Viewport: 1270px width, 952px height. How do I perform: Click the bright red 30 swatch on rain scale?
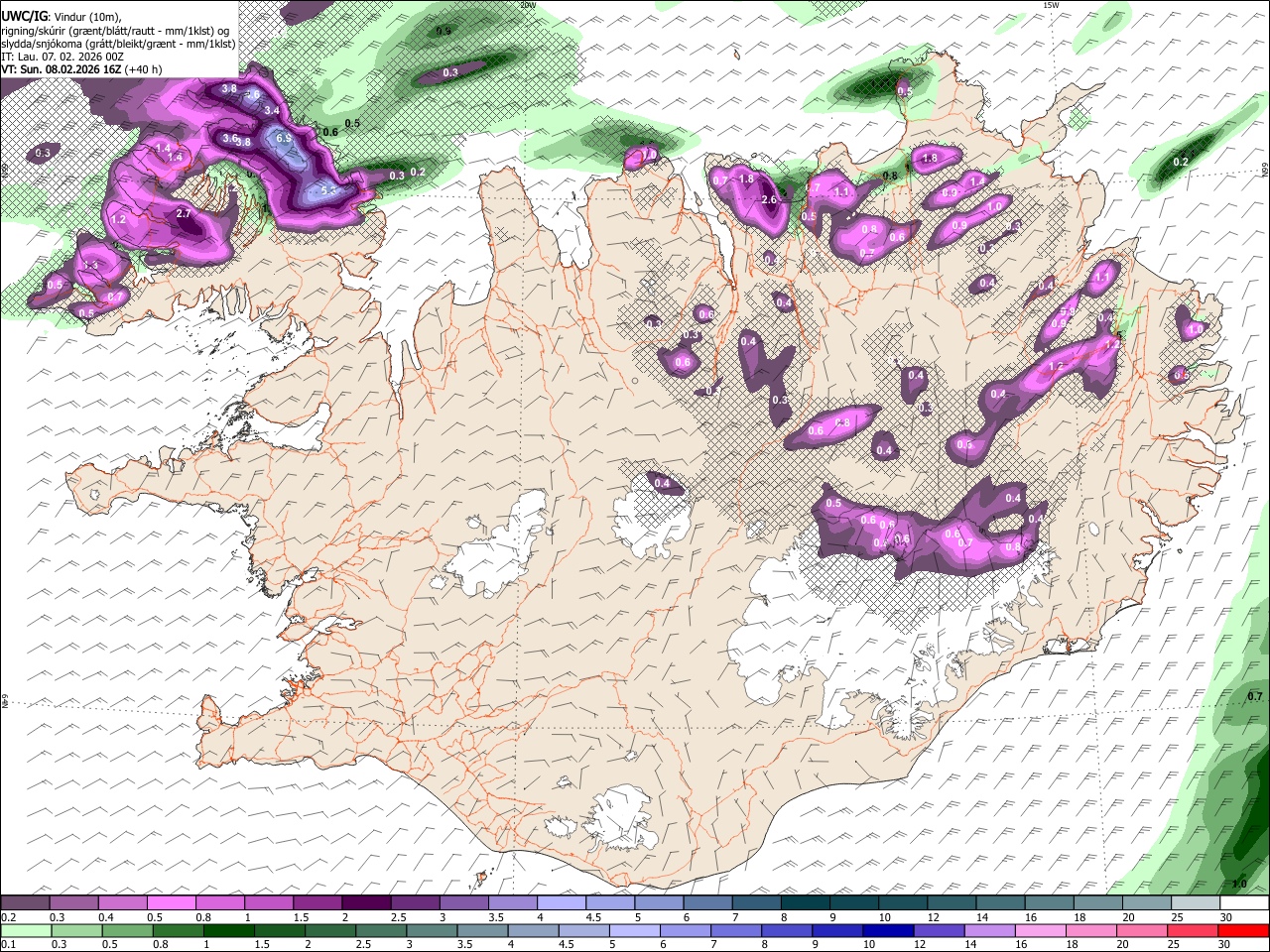point(1243,930)
